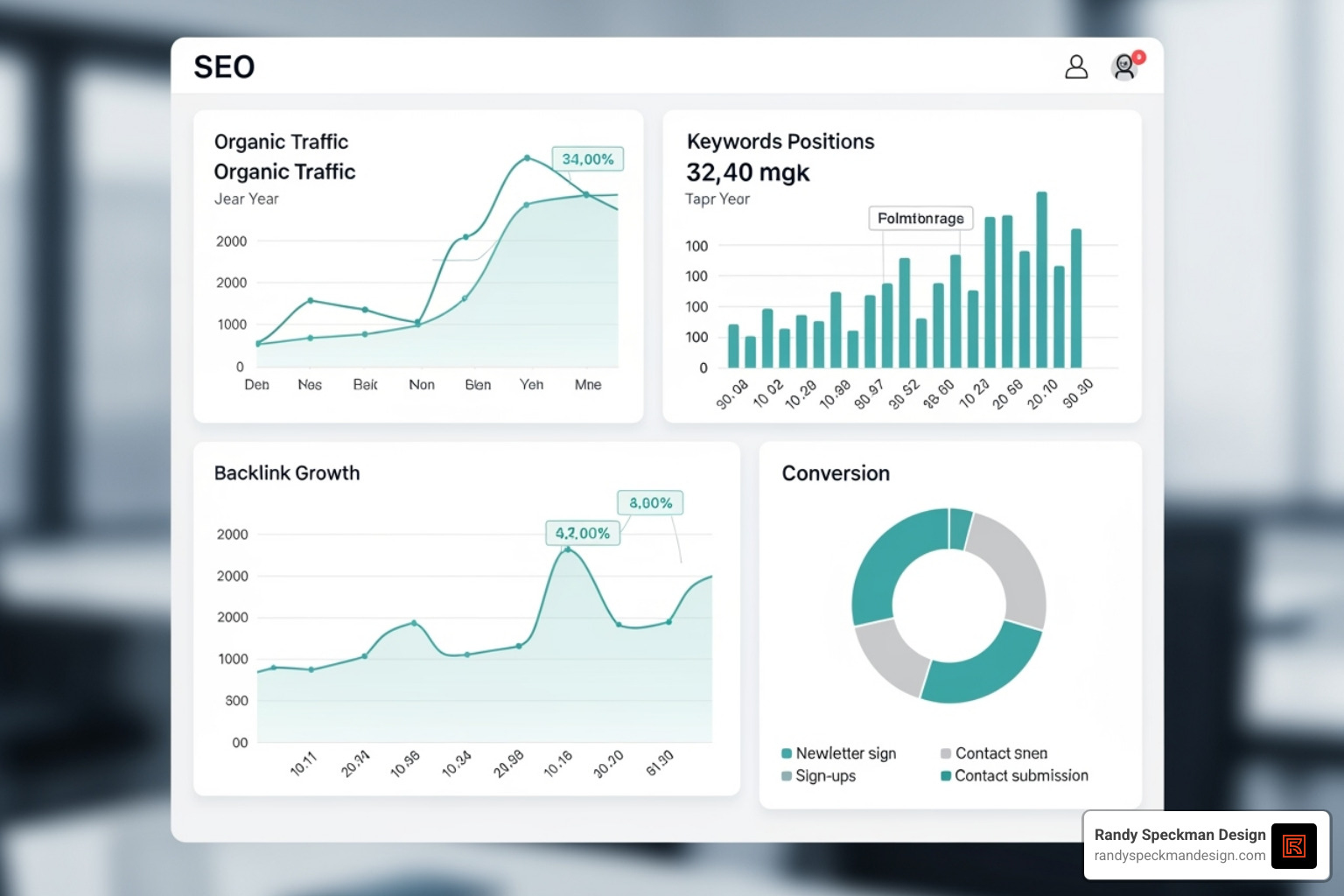Viewport: 1344px width, 896px height.
Task: Select the Newsletter sign legend marker
Action: [788, 753]
